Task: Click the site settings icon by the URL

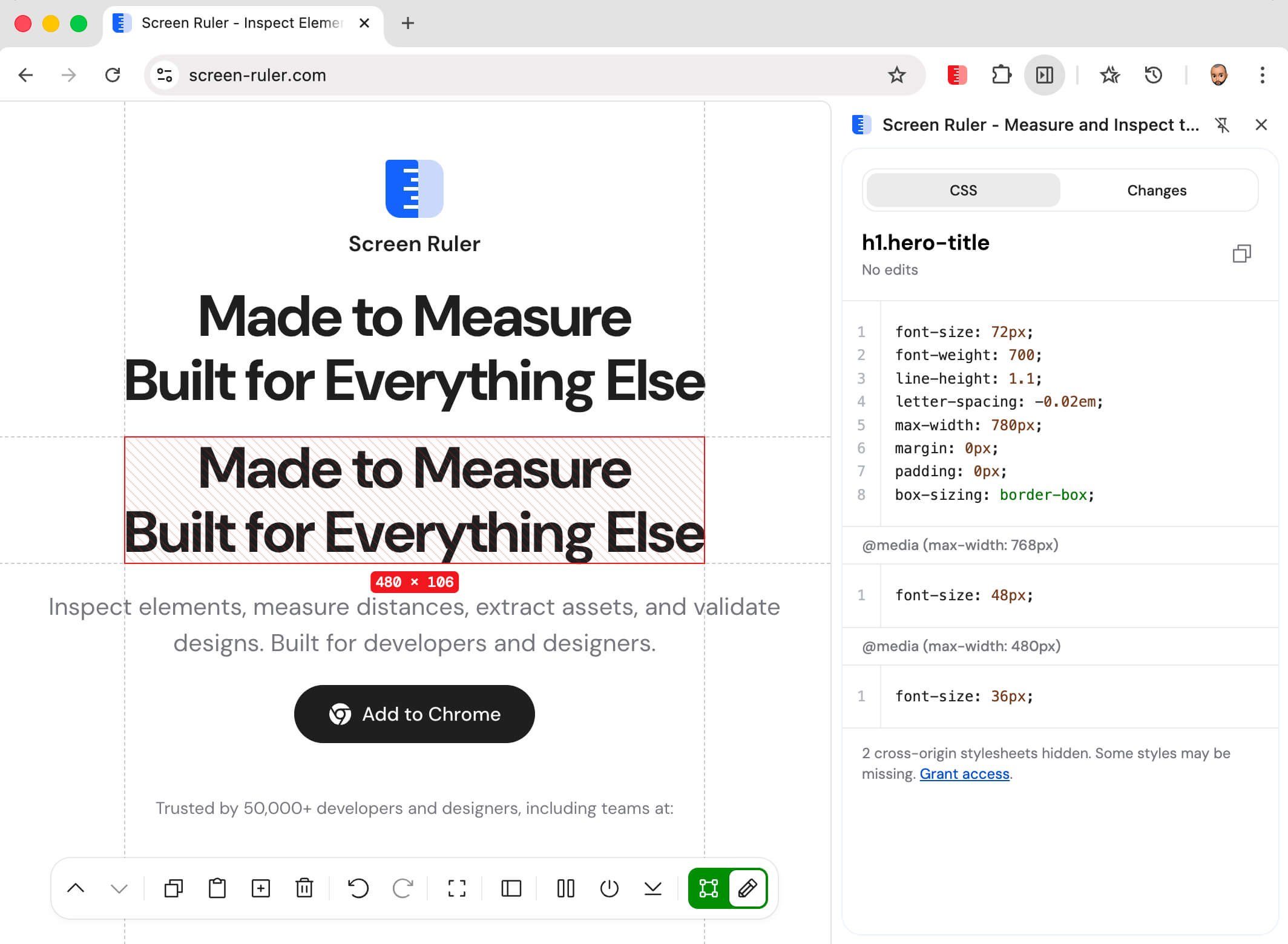Action: coord(165,75)
